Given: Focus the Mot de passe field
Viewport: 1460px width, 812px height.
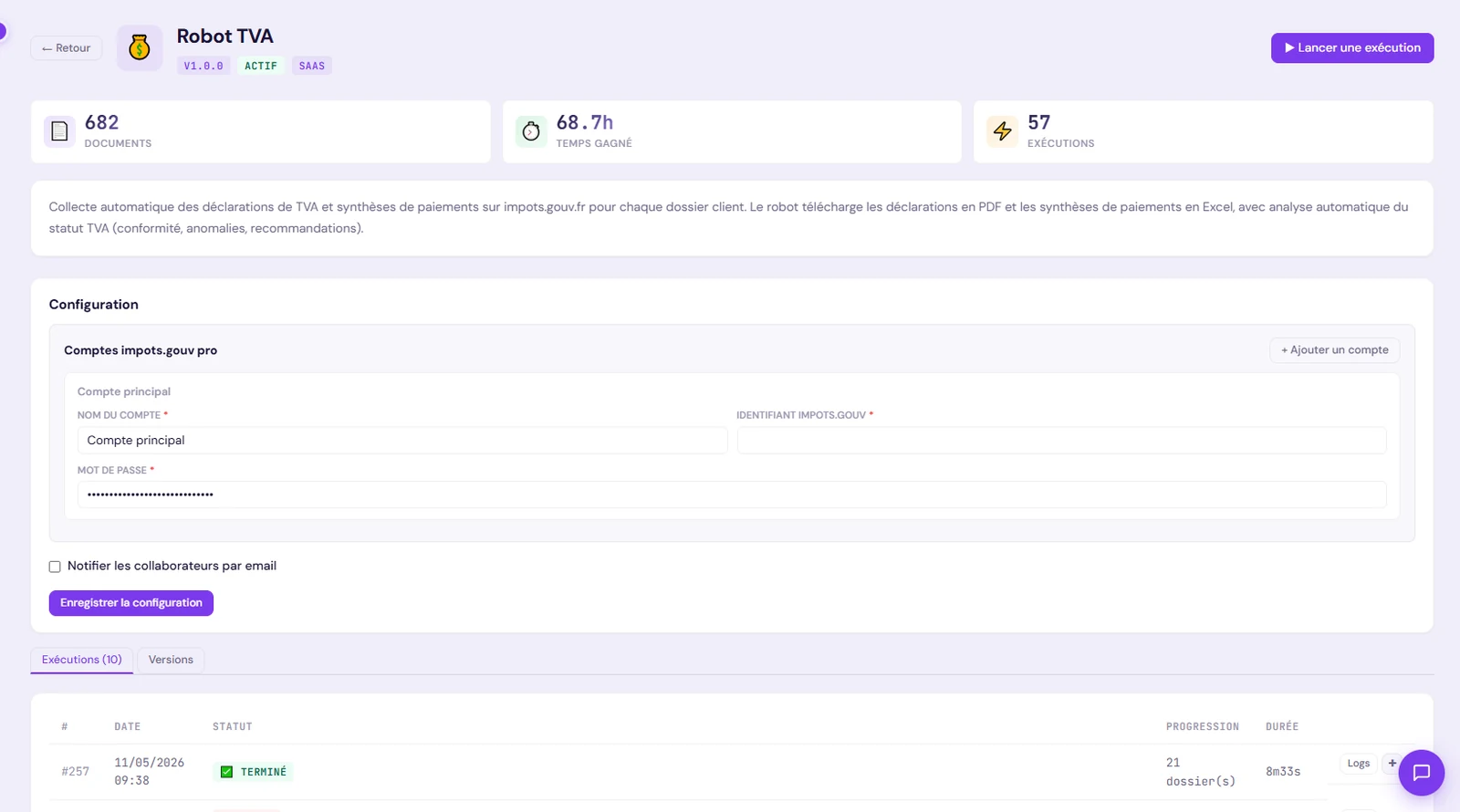Looking at the screenshot, I should [x=732, y=494].
